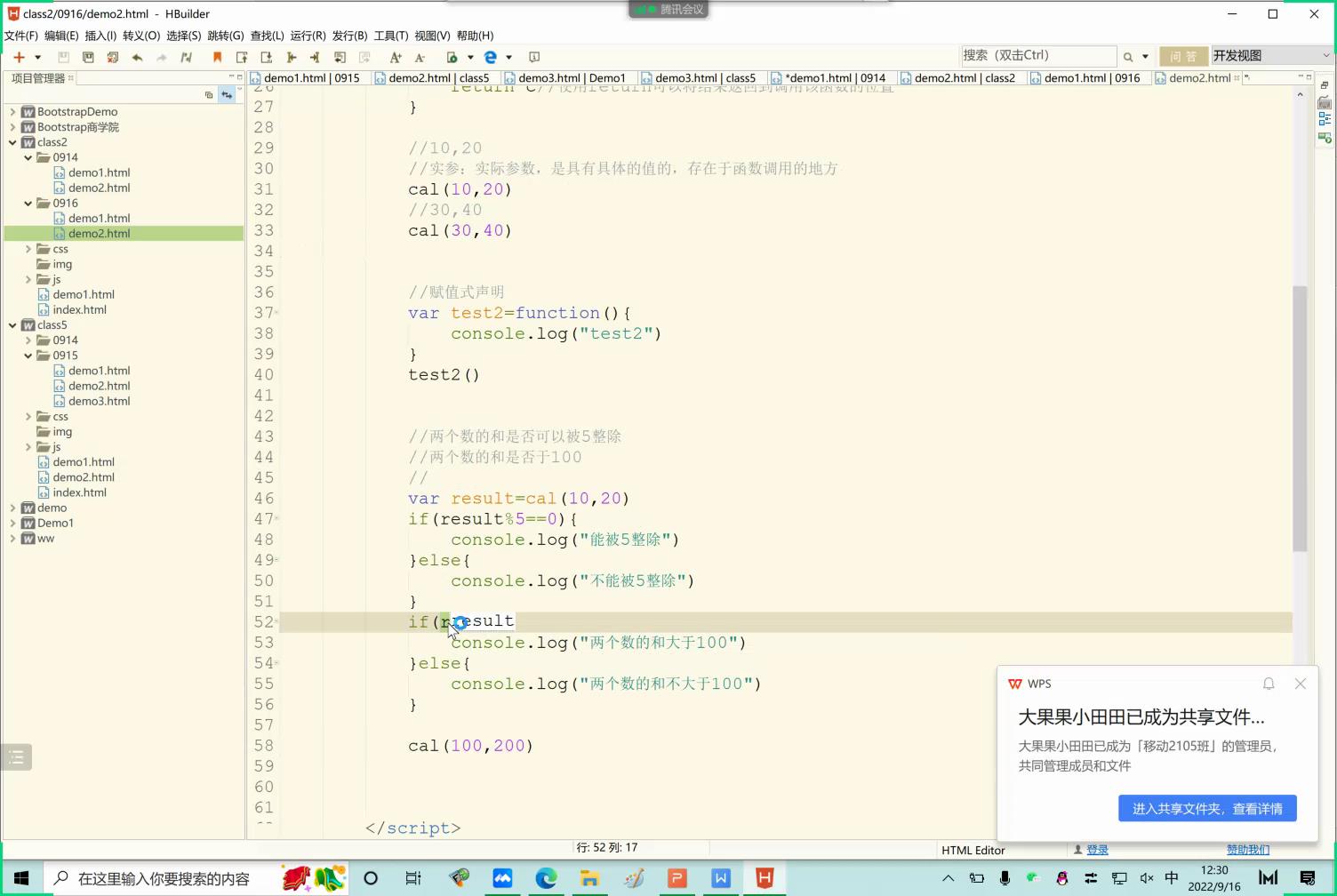Screen dimensions: 1337x896
Task: Click the magnifier search icon
Action: 1128,56
